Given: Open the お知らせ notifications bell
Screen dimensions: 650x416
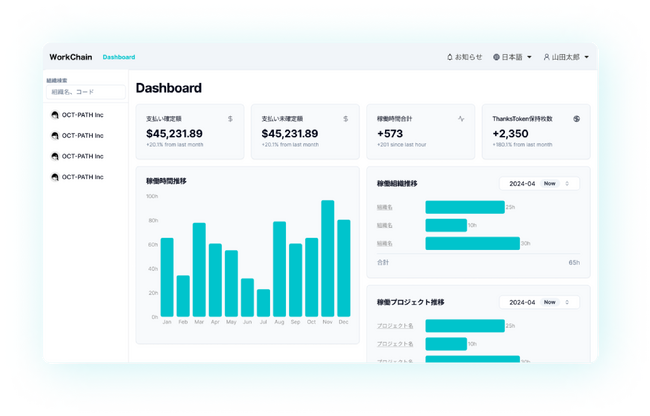Looking at the screenshot, I should (x=450, y=57).
